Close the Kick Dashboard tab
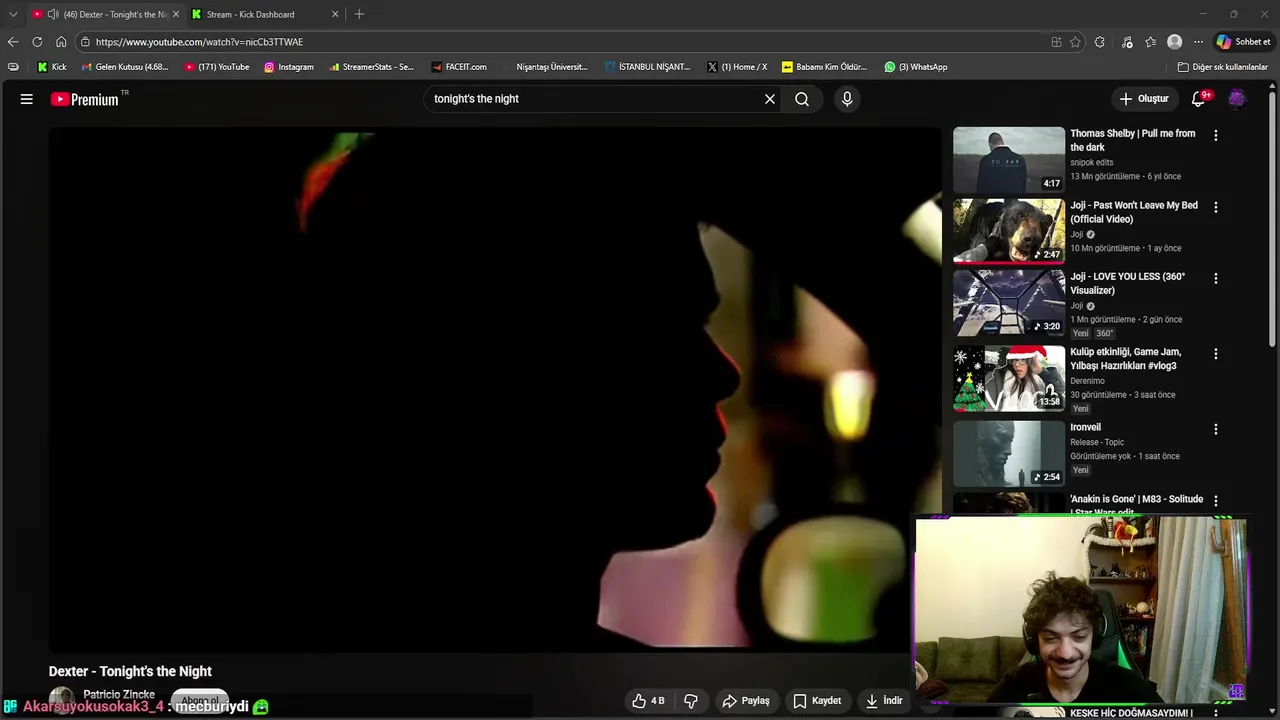 [335, 14]
